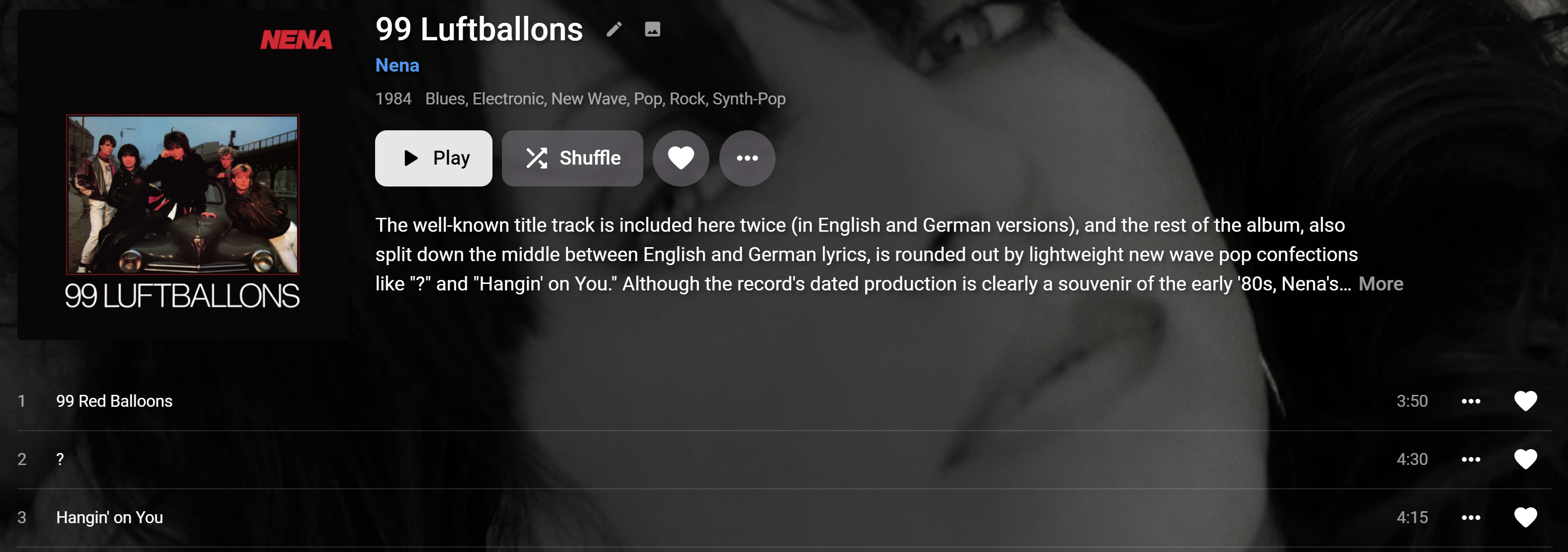Open more options for the ? track
The height and width of the screenshot is (552, 1568).
pyautogui.click(x=1470, y=460)
